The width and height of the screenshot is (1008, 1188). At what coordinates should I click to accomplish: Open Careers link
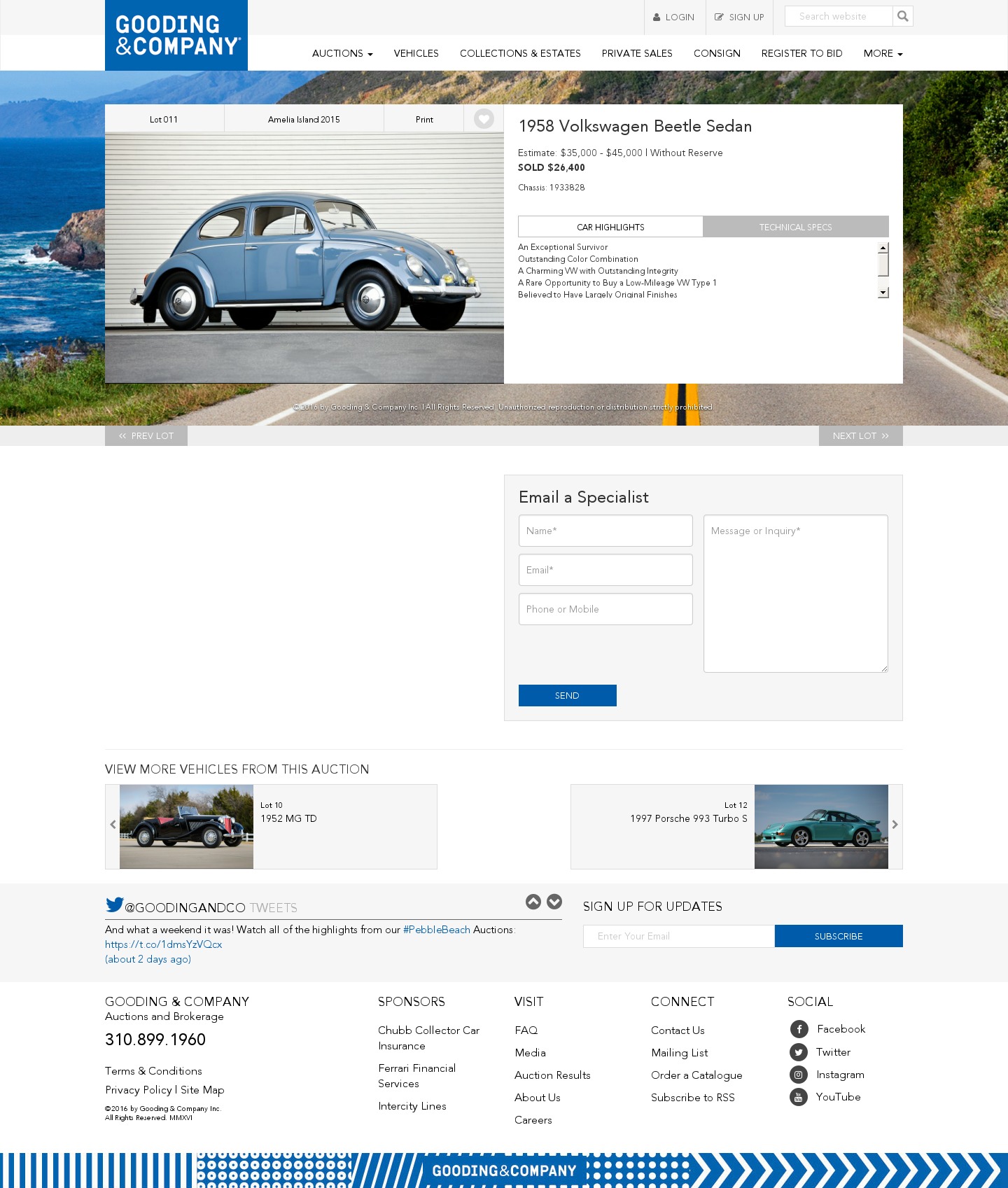[x=533, y=1120]
